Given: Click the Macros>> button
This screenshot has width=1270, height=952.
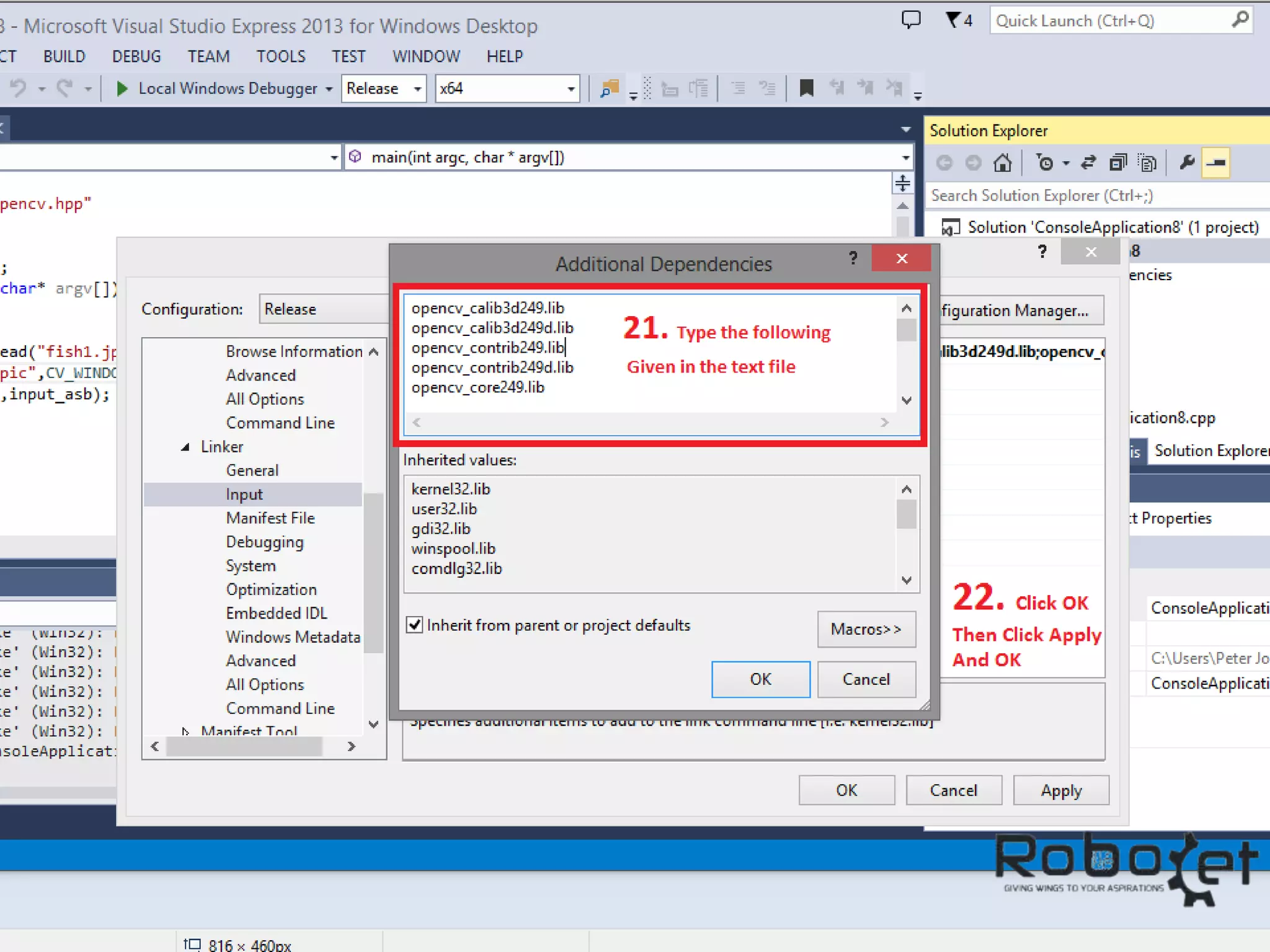Looking at the screenshot, I should [866, 629].
